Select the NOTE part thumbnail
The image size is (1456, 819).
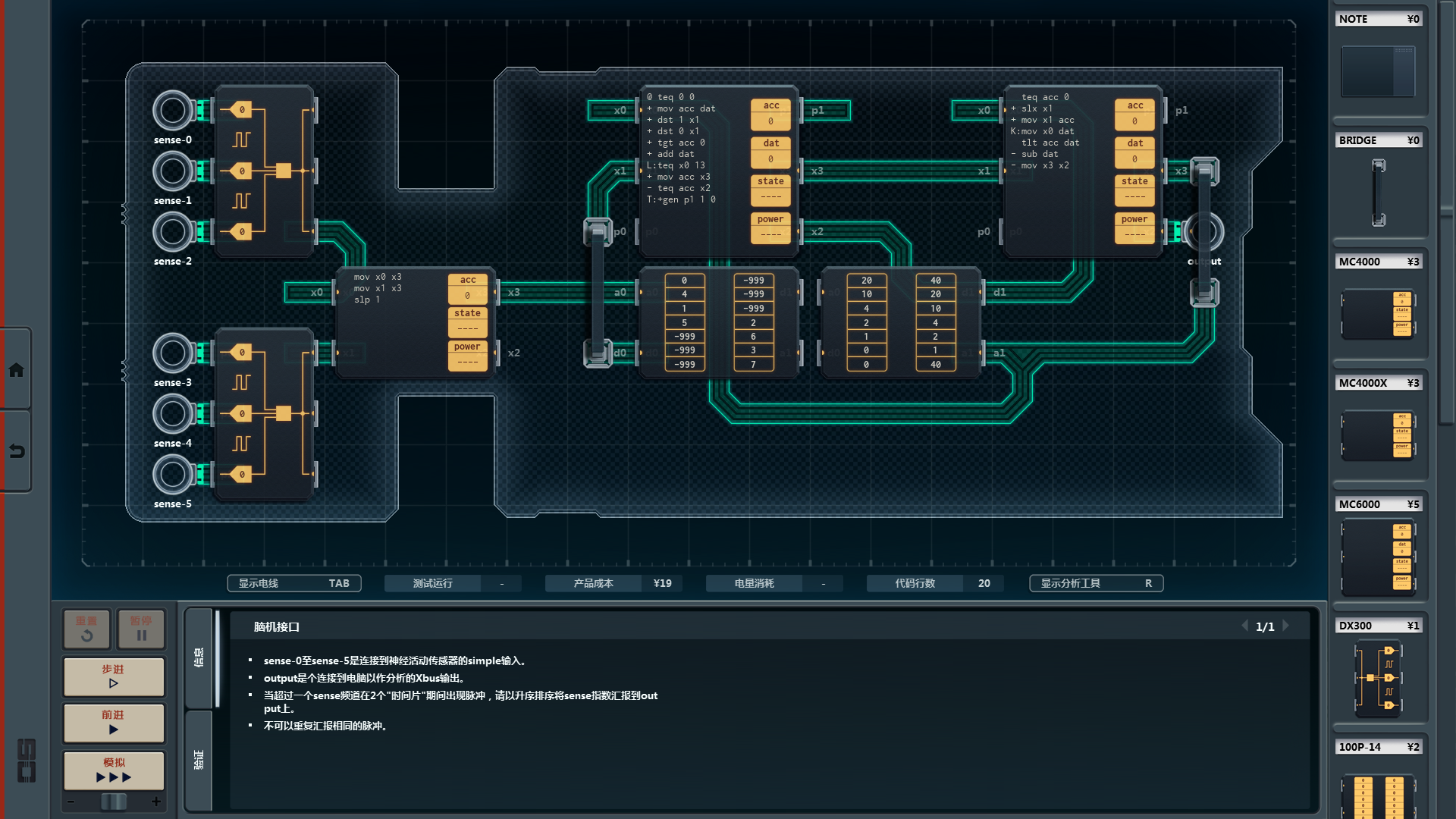[x=1378, y=71]
